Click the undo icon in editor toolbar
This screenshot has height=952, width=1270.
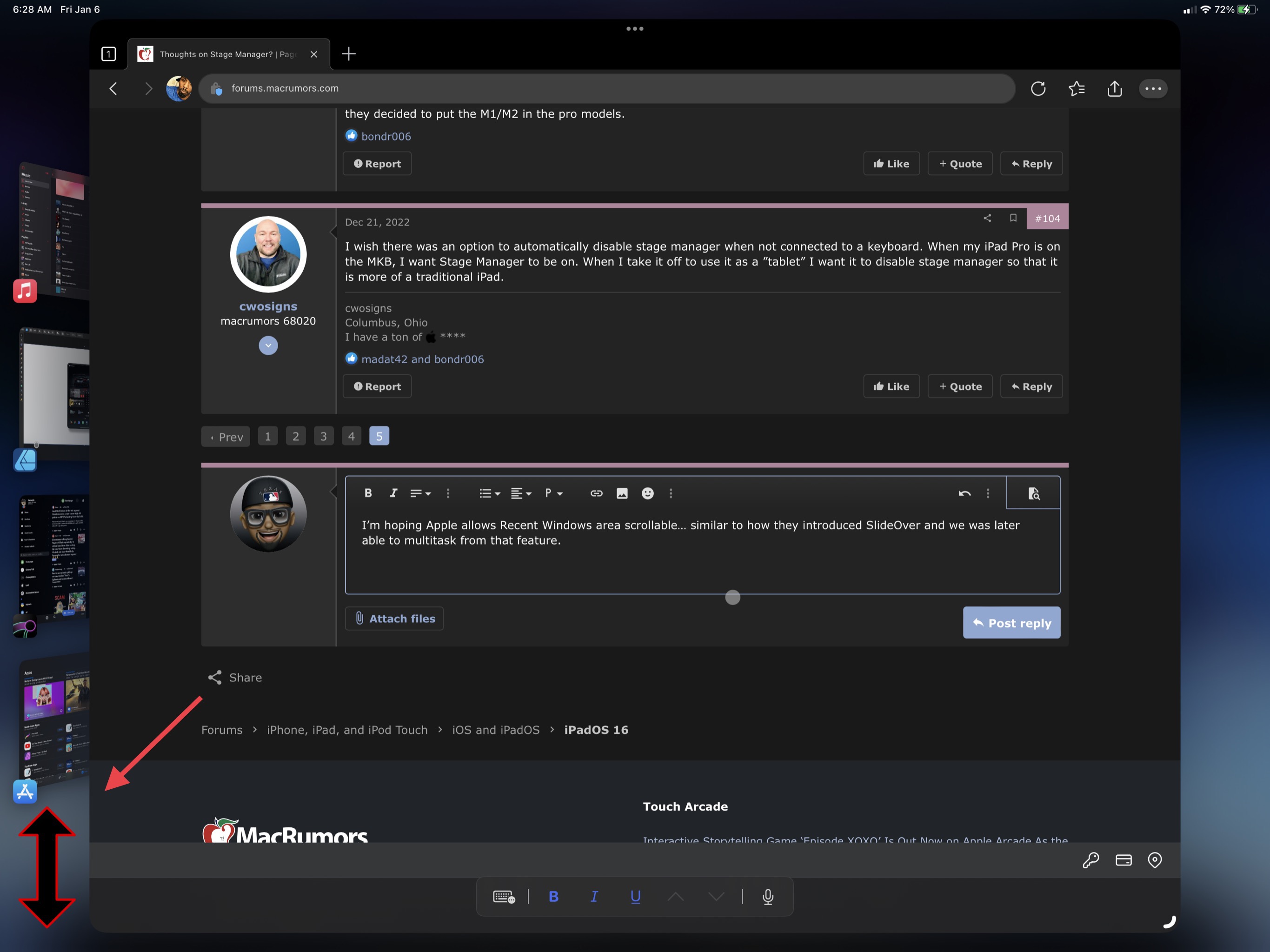point(964,493)
